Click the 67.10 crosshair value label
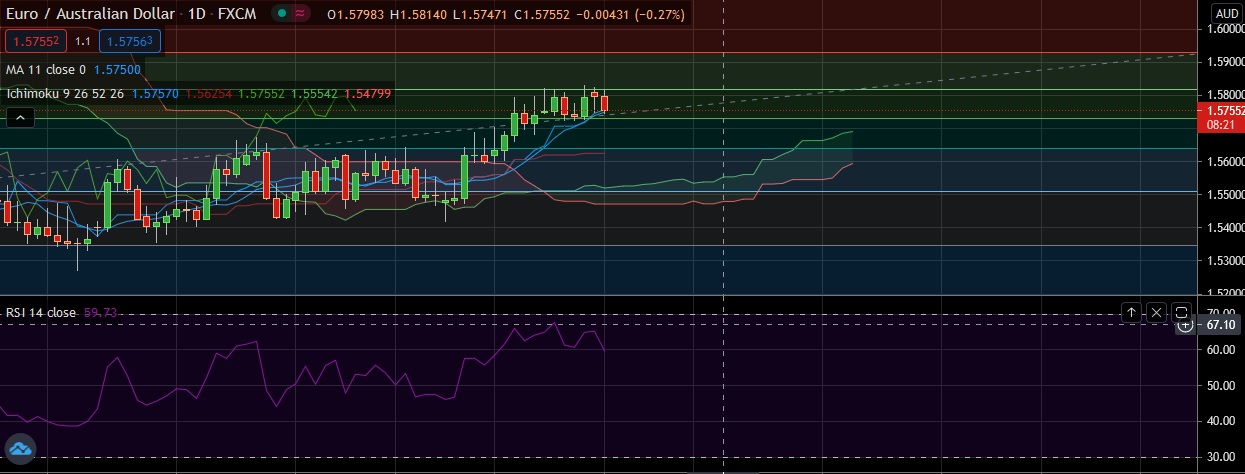Image resolution: width=1245 pixels, height=474 pixels. (x=1222, y=325)
